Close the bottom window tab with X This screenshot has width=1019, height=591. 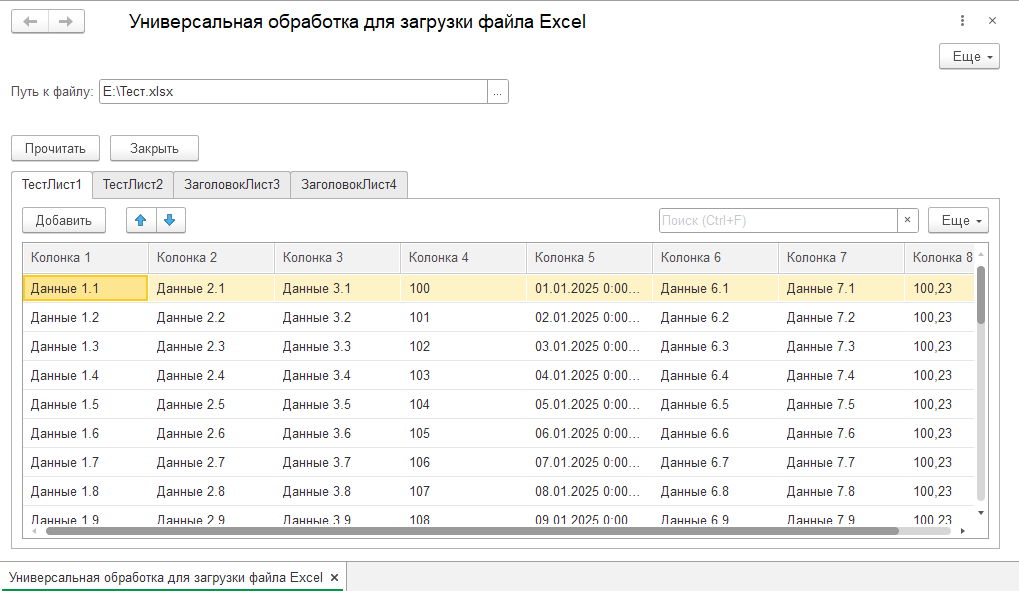pos(335,577)
